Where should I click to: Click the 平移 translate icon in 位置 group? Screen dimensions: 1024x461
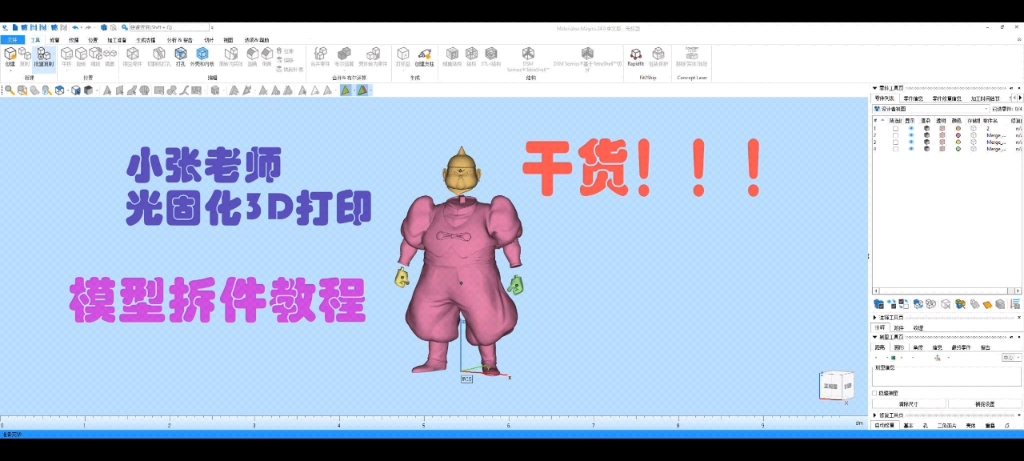click(67, 56)
